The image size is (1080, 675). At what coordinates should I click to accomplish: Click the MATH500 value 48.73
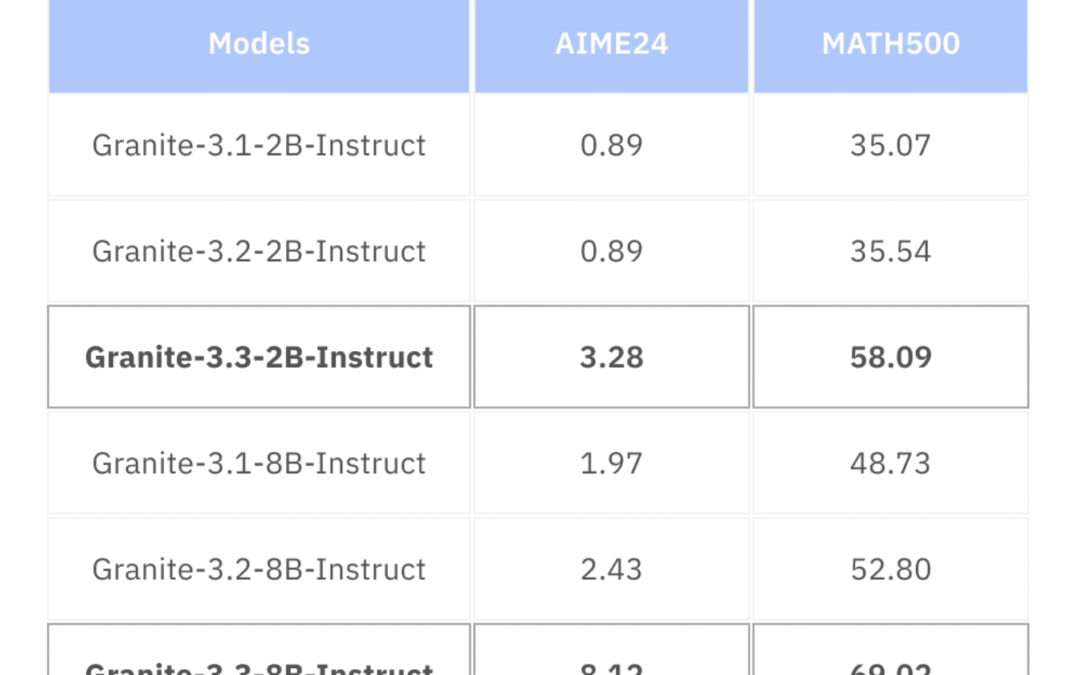click(x=891, y=464)
